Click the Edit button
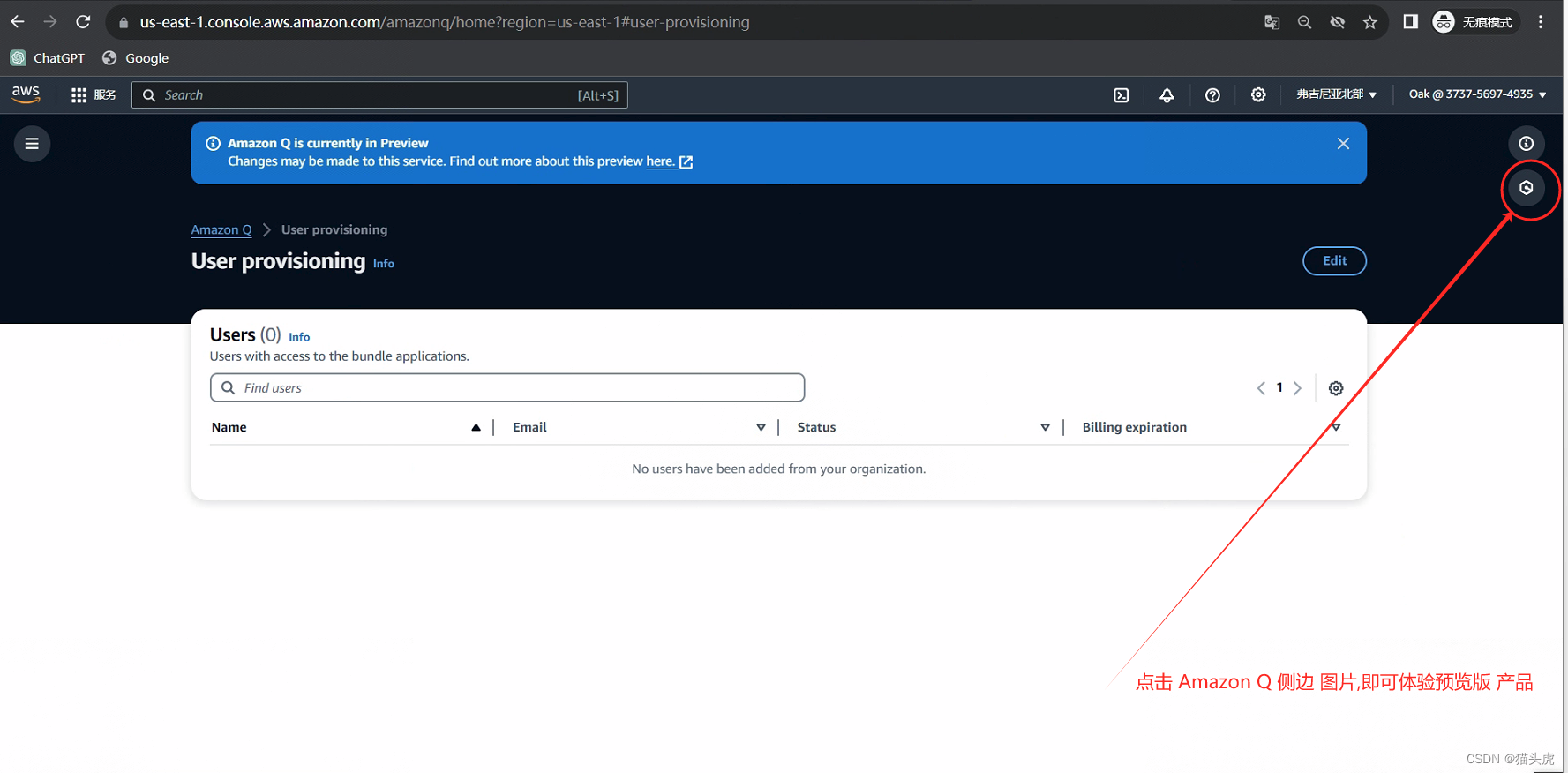The width and height of the screenshot is (1568, 773). pos(1334,261)
